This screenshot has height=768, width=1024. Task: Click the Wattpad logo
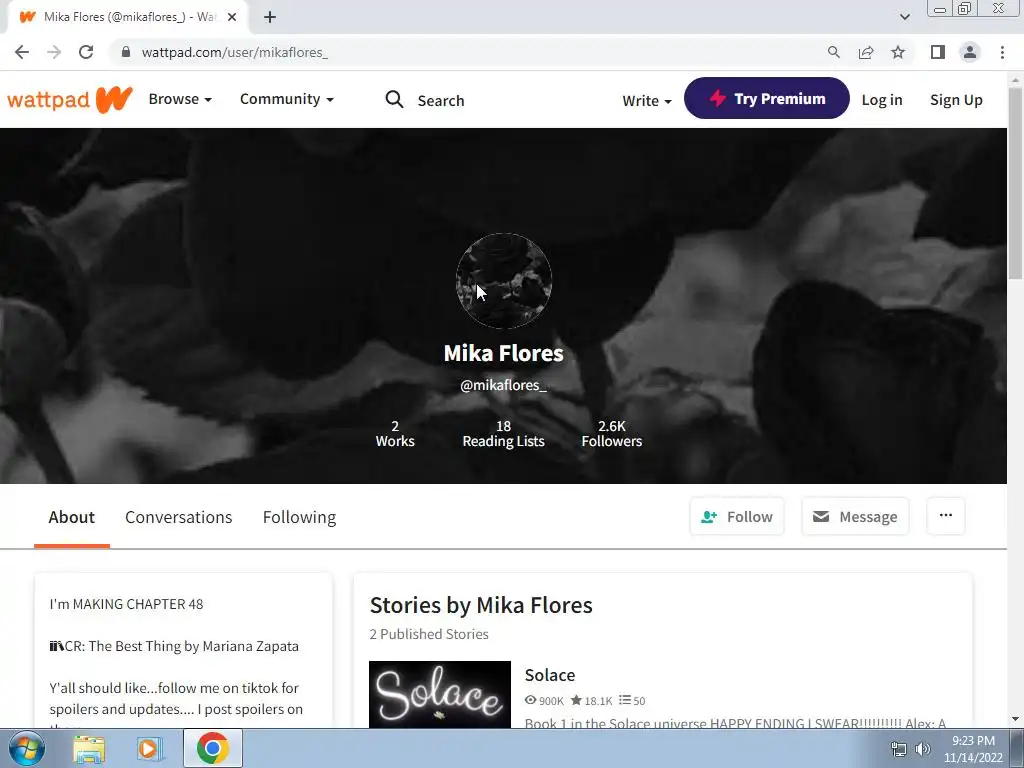[x=70, y=99]
